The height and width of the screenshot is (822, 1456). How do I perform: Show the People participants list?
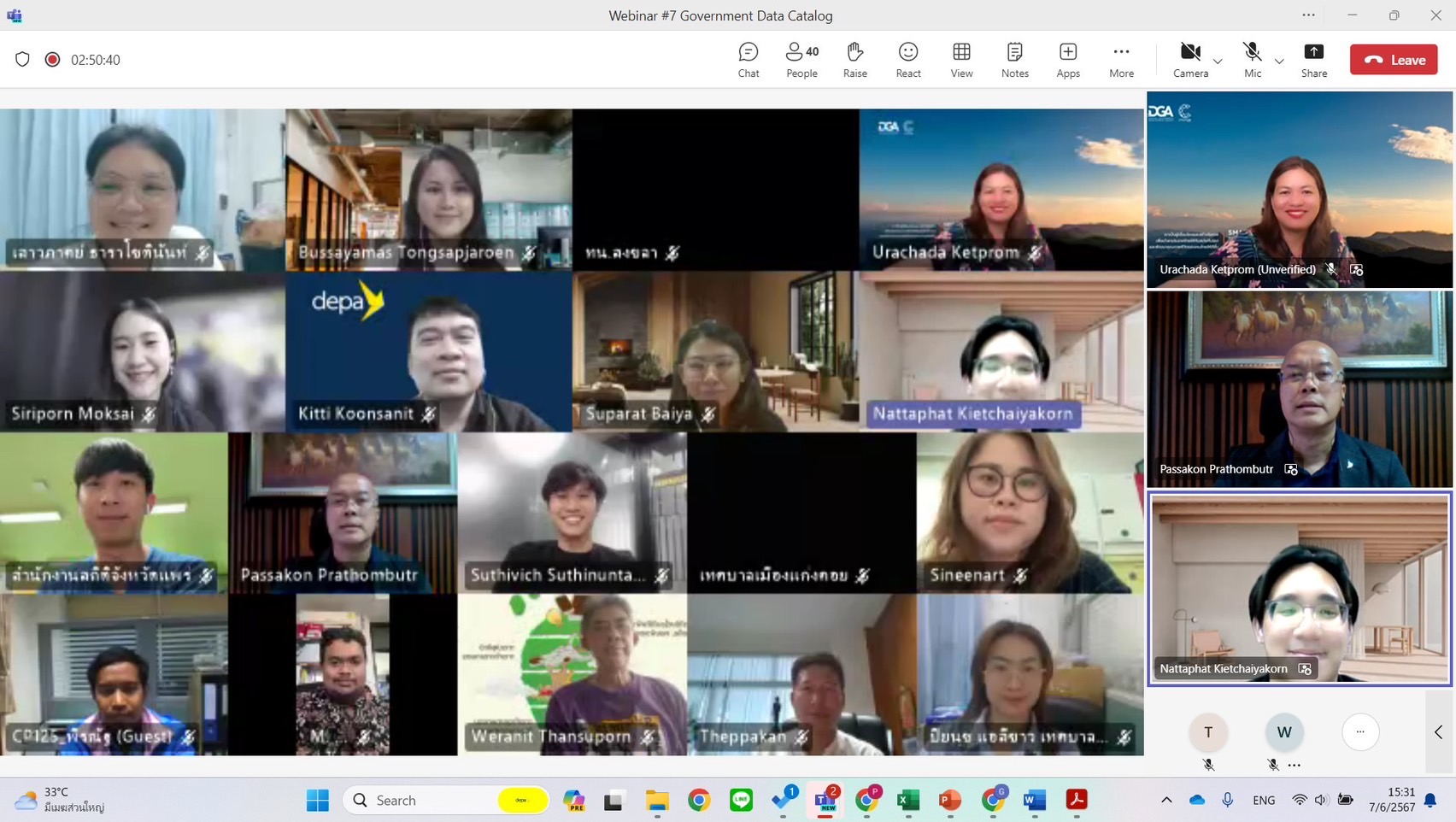(x=801, y=60)
